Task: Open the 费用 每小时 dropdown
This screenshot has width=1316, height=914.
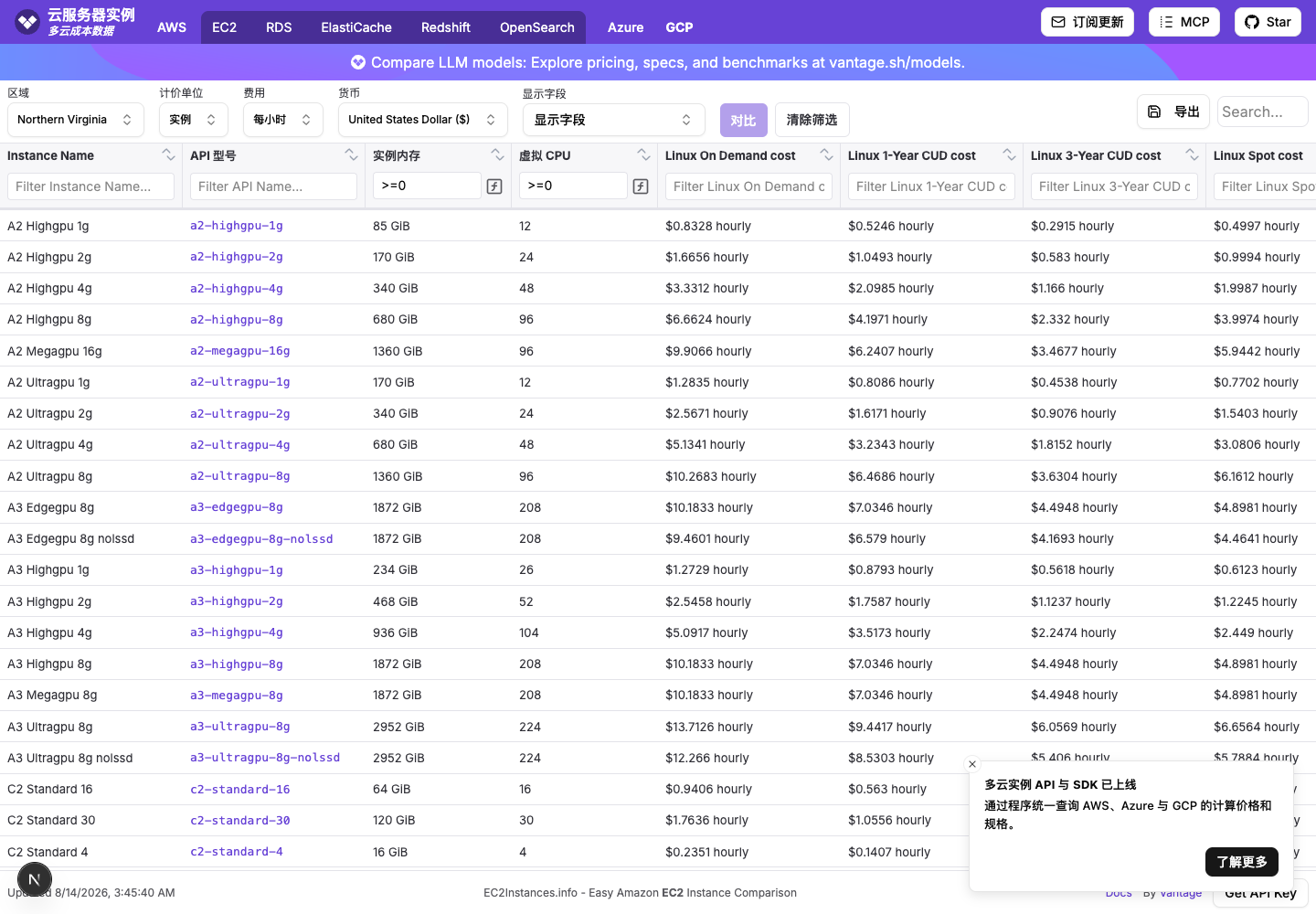Action: [x=283, y=120]
